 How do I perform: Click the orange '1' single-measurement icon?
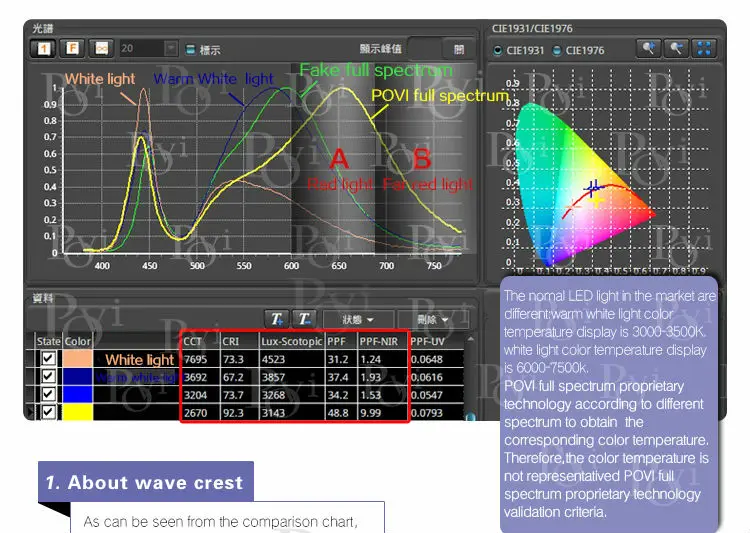click(x=44, y=49)
